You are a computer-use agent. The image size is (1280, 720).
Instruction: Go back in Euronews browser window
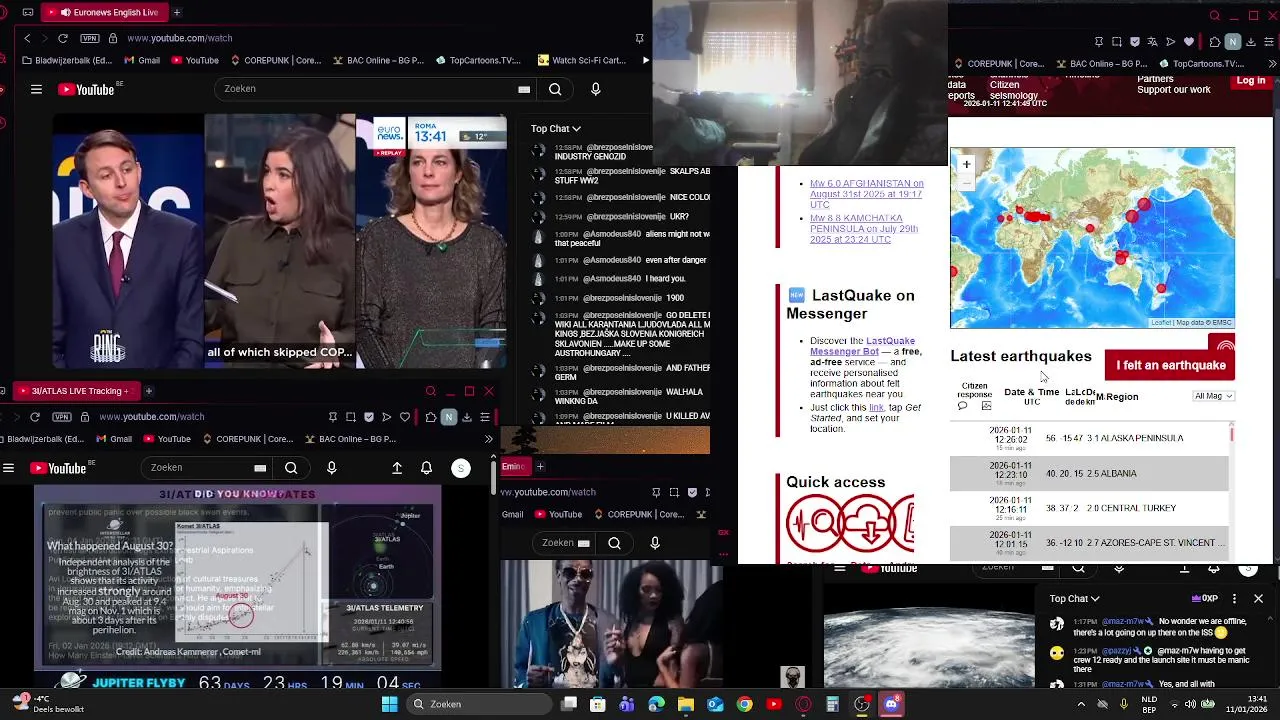pos(27,38)
